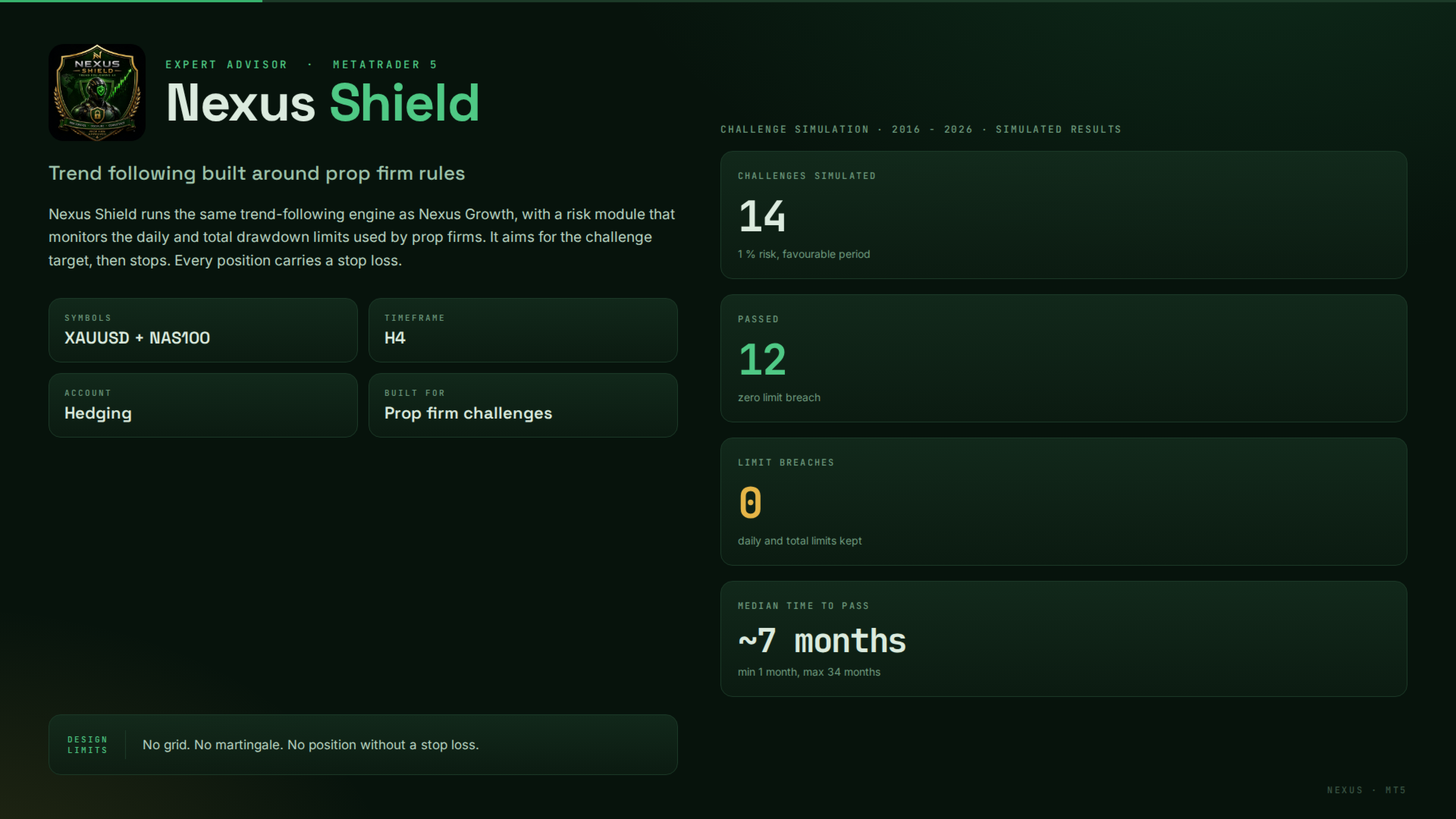Viewport: 1456px width, 819px height.
Task: Click the yellow limit breaches value 0
Action: [x=751, y=503]
